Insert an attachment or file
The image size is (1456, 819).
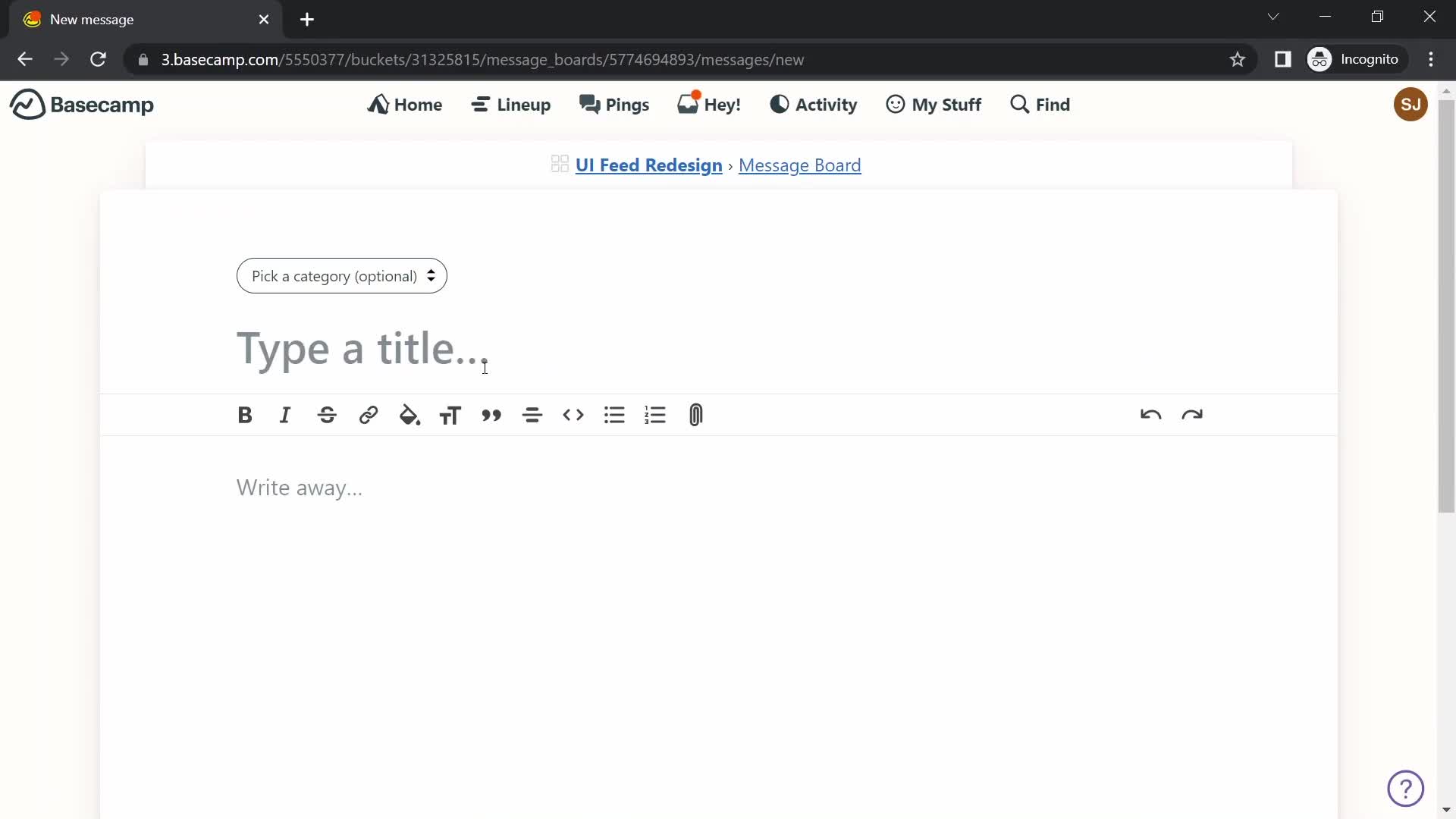pos(697,415)
